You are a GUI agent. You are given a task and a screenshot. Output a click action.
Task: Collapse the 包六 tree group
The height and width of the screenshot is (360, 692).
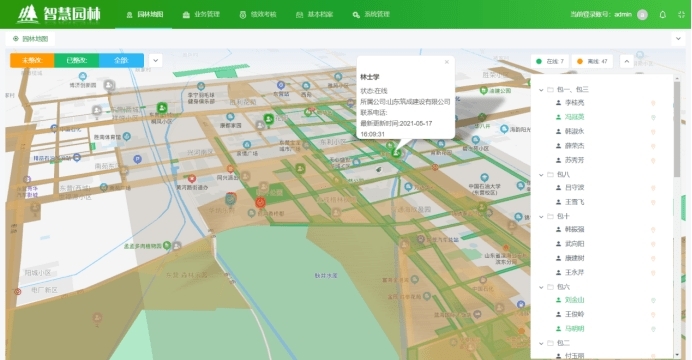tap(541, 287)
